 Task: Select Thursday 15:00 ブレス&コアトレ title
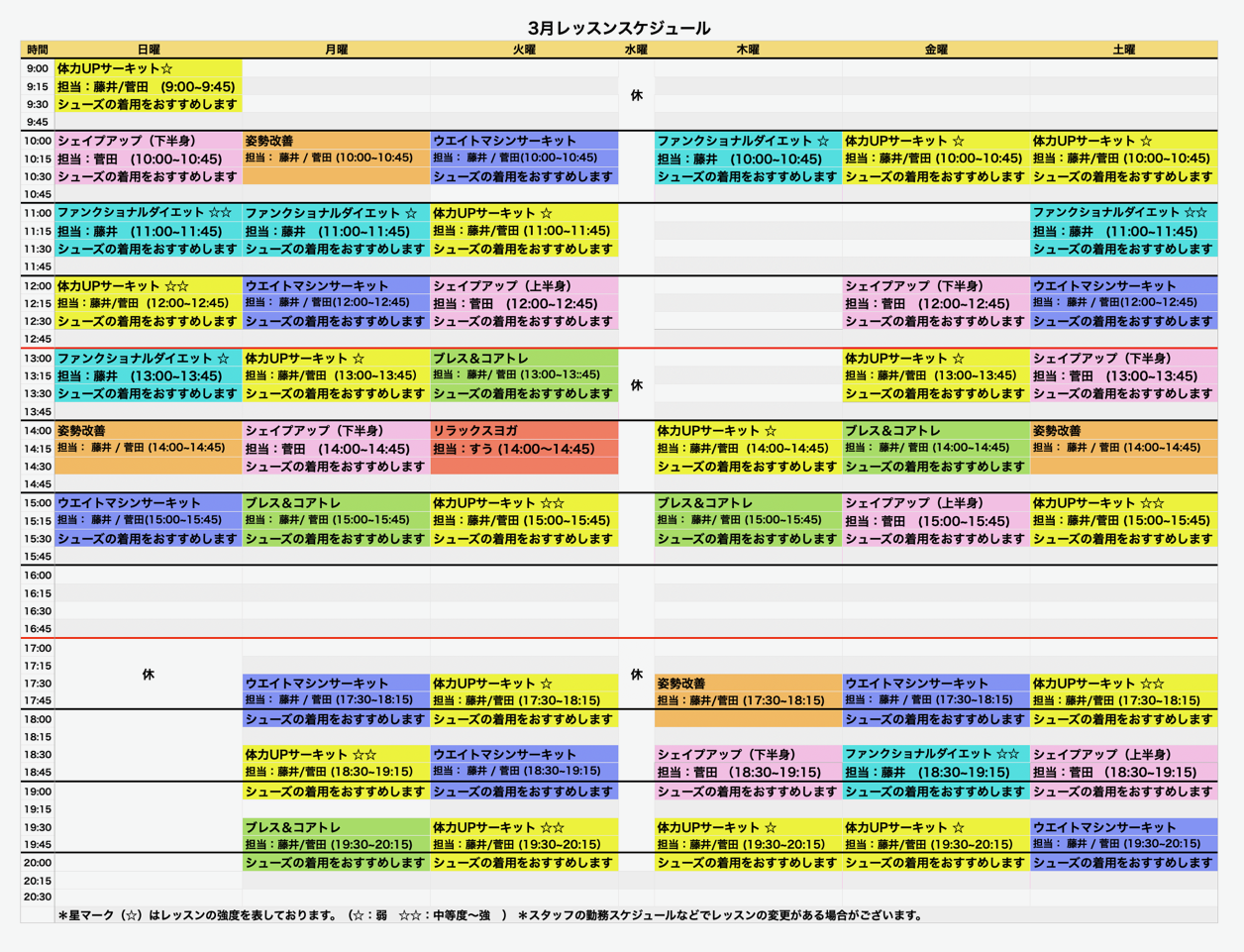click(x=706, y=503)
